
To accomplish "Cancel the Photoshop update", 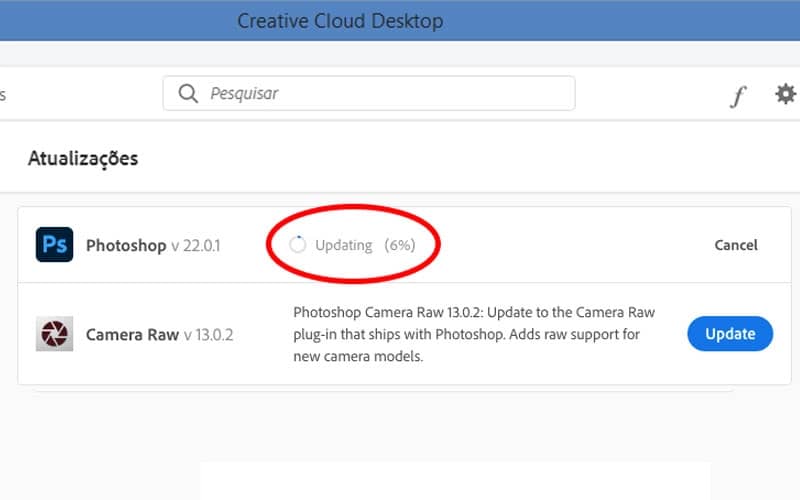I will [x=736, y=245].
